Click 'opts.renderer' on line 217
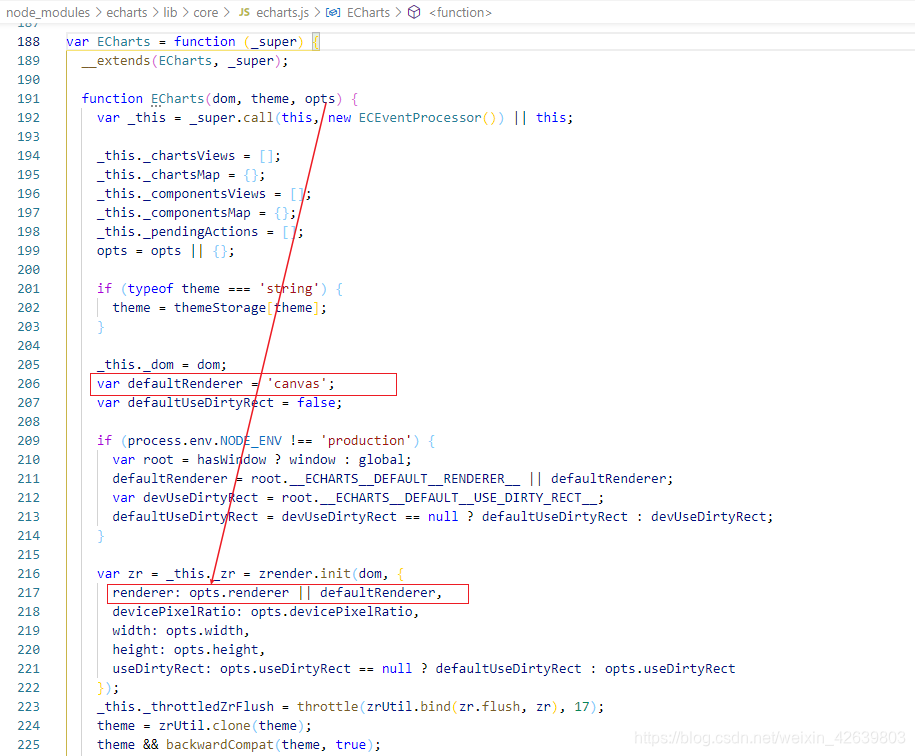Screen dimensions: 915x756 pyautogui.click(x=239, y=593)
